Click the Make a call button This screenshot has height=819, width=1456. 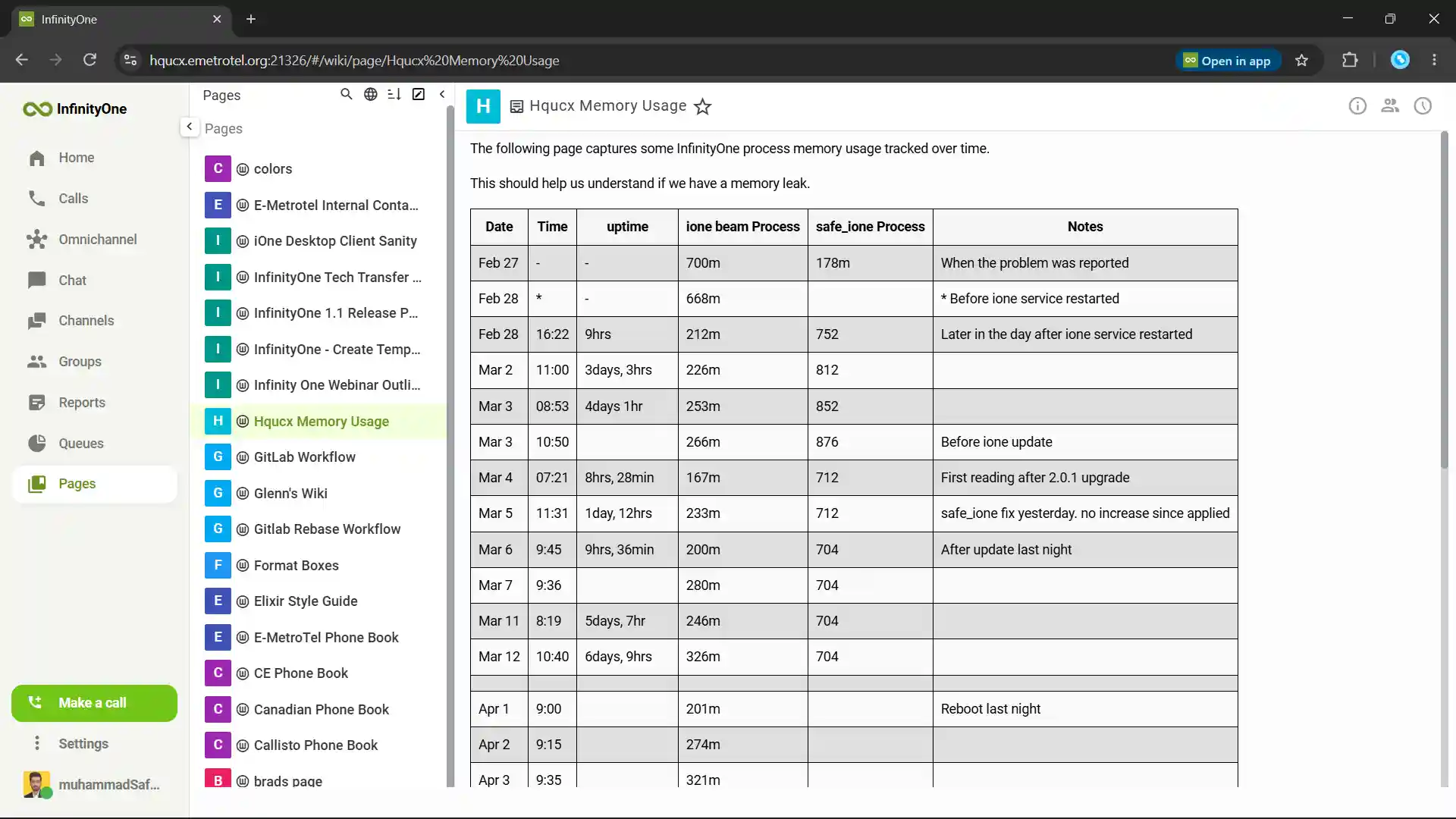[94, 703]
